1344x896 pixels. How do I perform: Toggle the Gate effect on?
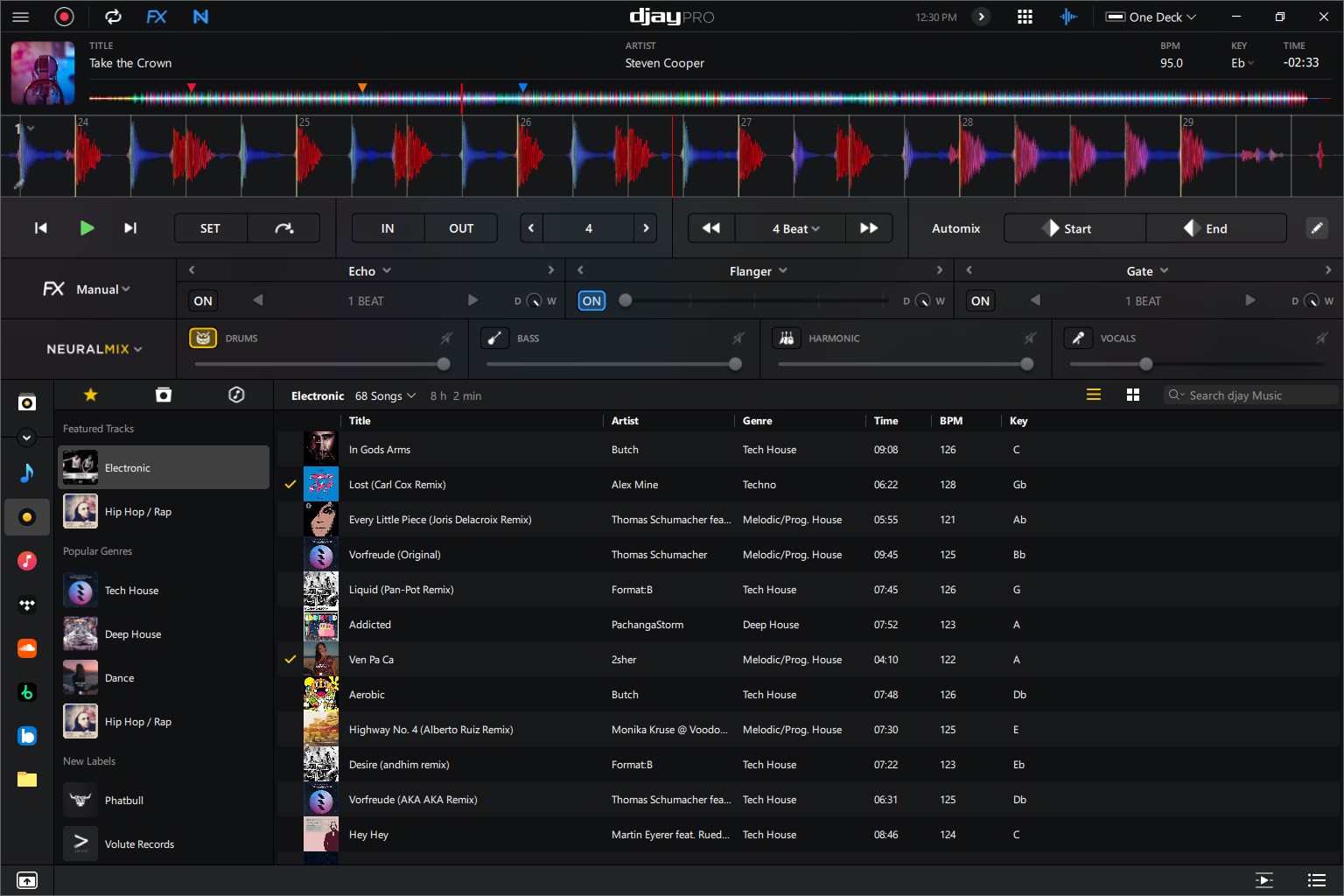click(980, 300)
